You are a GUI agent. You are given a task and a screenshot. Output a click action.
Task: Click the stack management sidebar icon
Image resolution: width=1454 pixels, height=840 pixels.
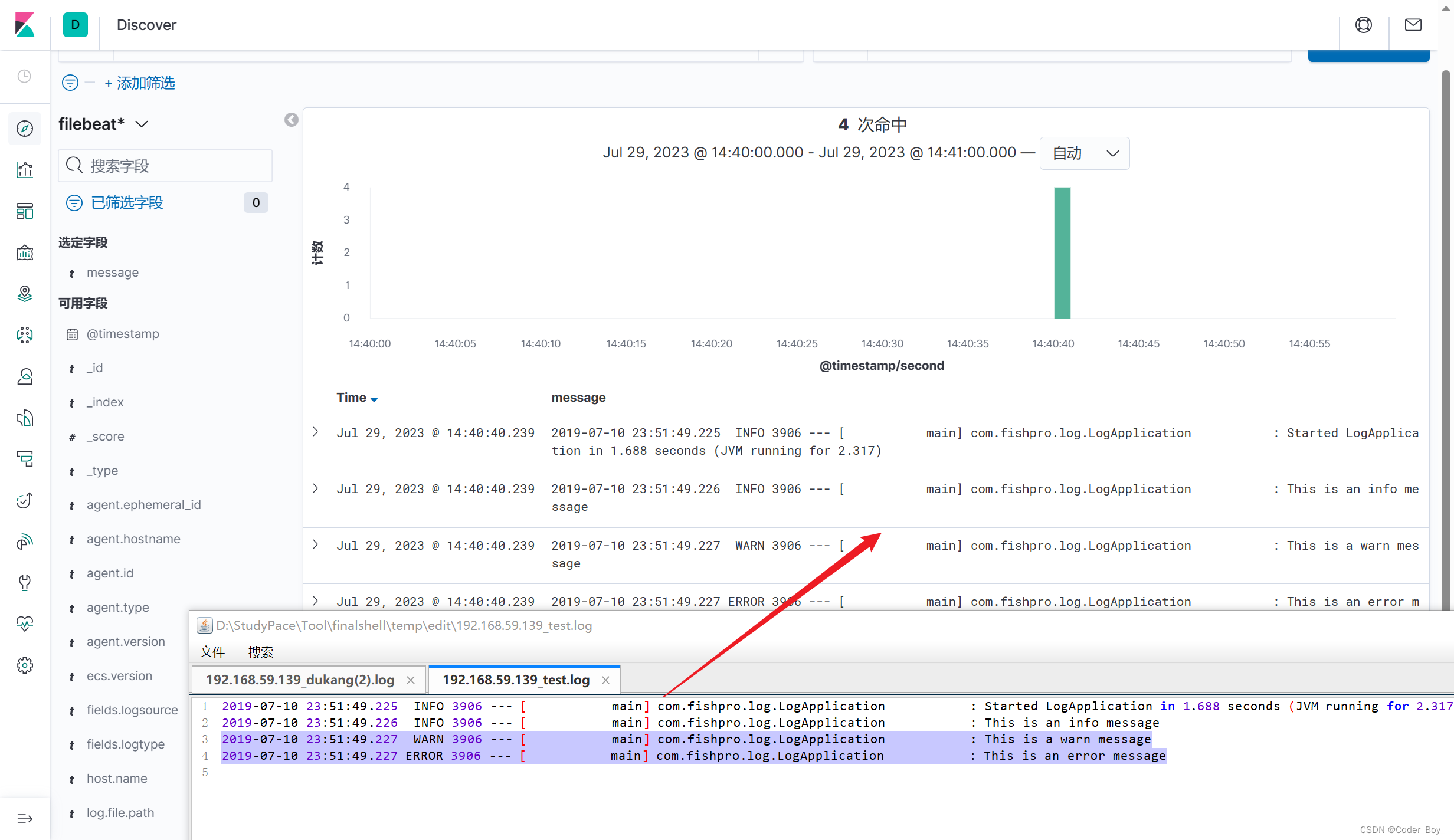coord(25,665)
